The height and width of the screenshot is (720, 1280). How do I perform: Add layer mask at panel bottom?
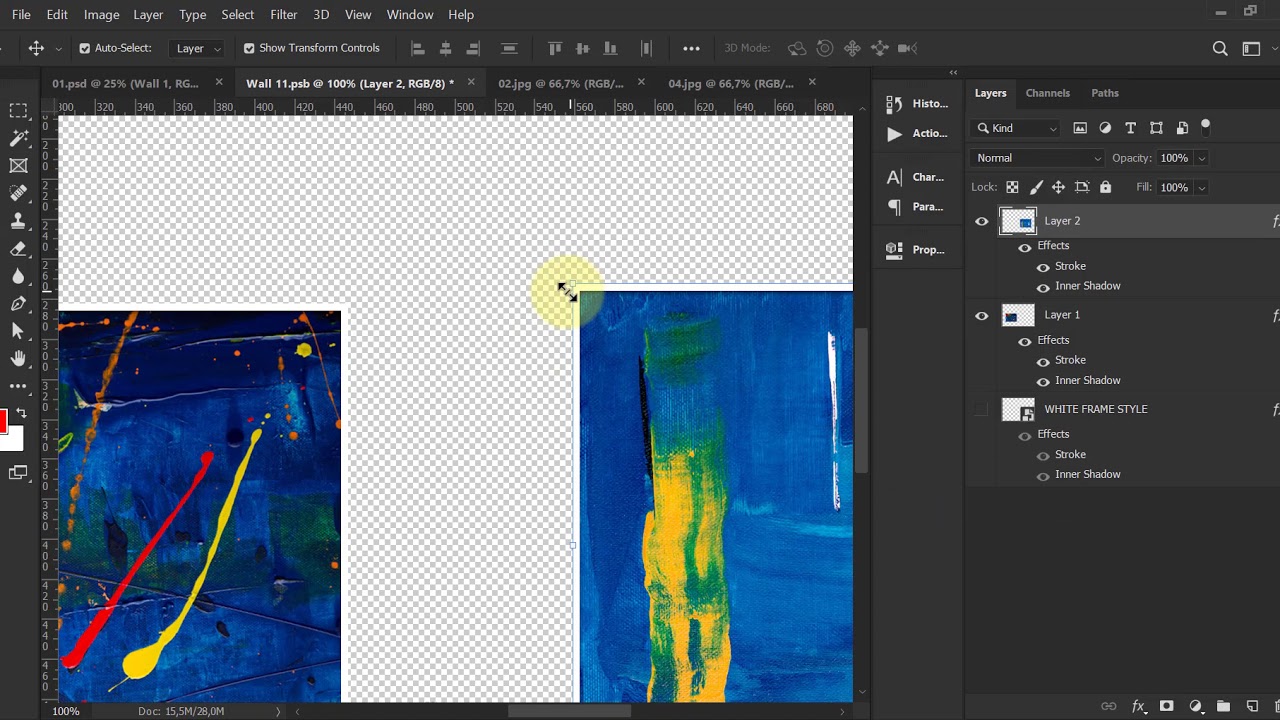(1166, 707)
